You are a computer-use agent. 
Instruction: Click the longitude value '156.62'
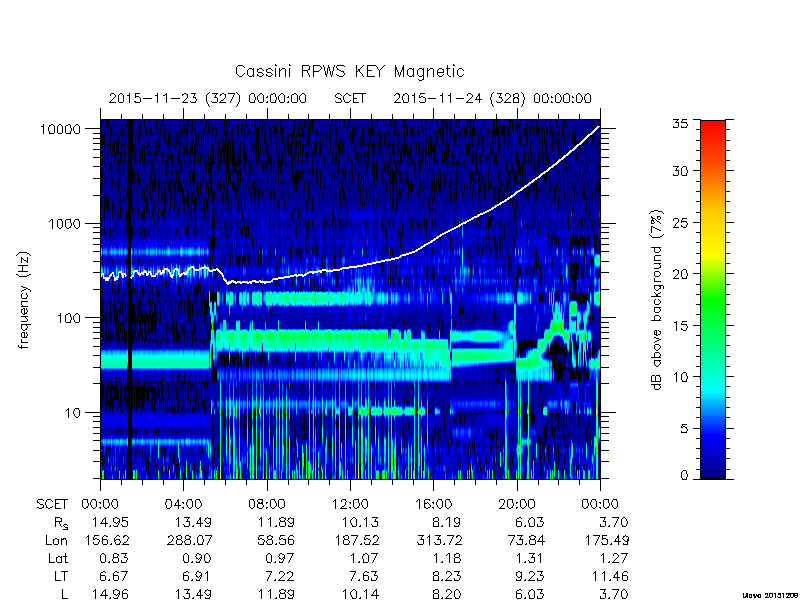tap(106, 540)
